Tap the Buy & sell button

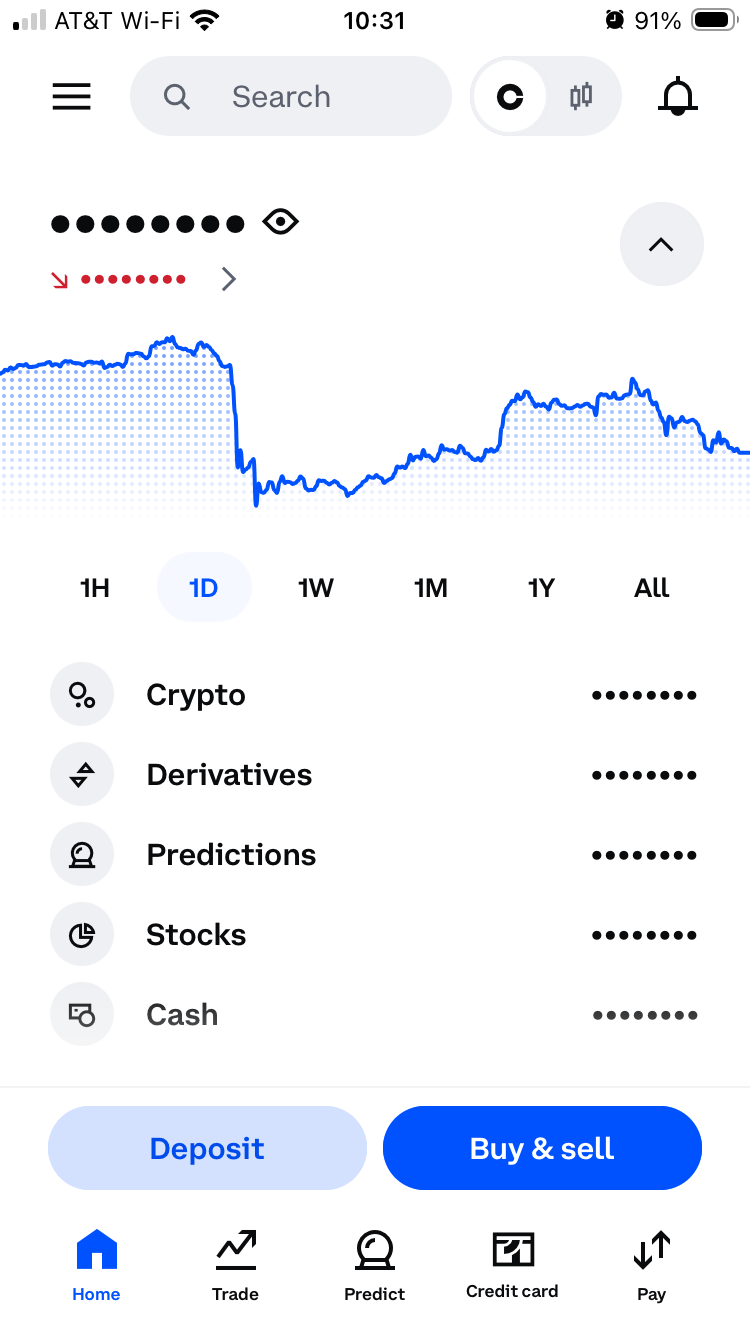coord(542,1148)
